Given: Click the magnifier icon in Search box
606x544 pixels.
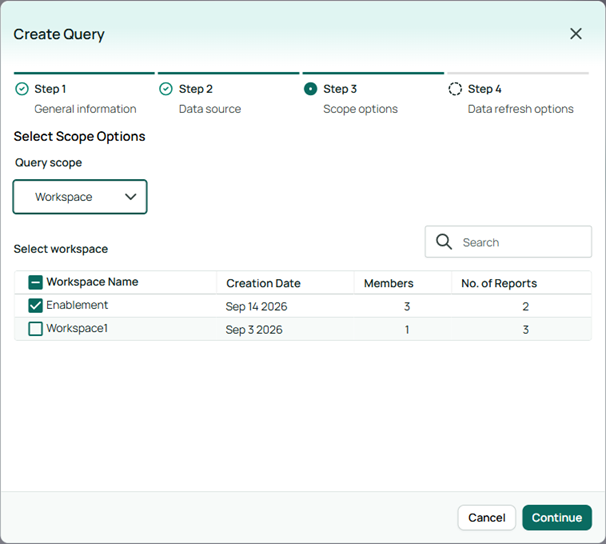Looking at the screenshot, I should pyautogui.click(x=444, y=242).
